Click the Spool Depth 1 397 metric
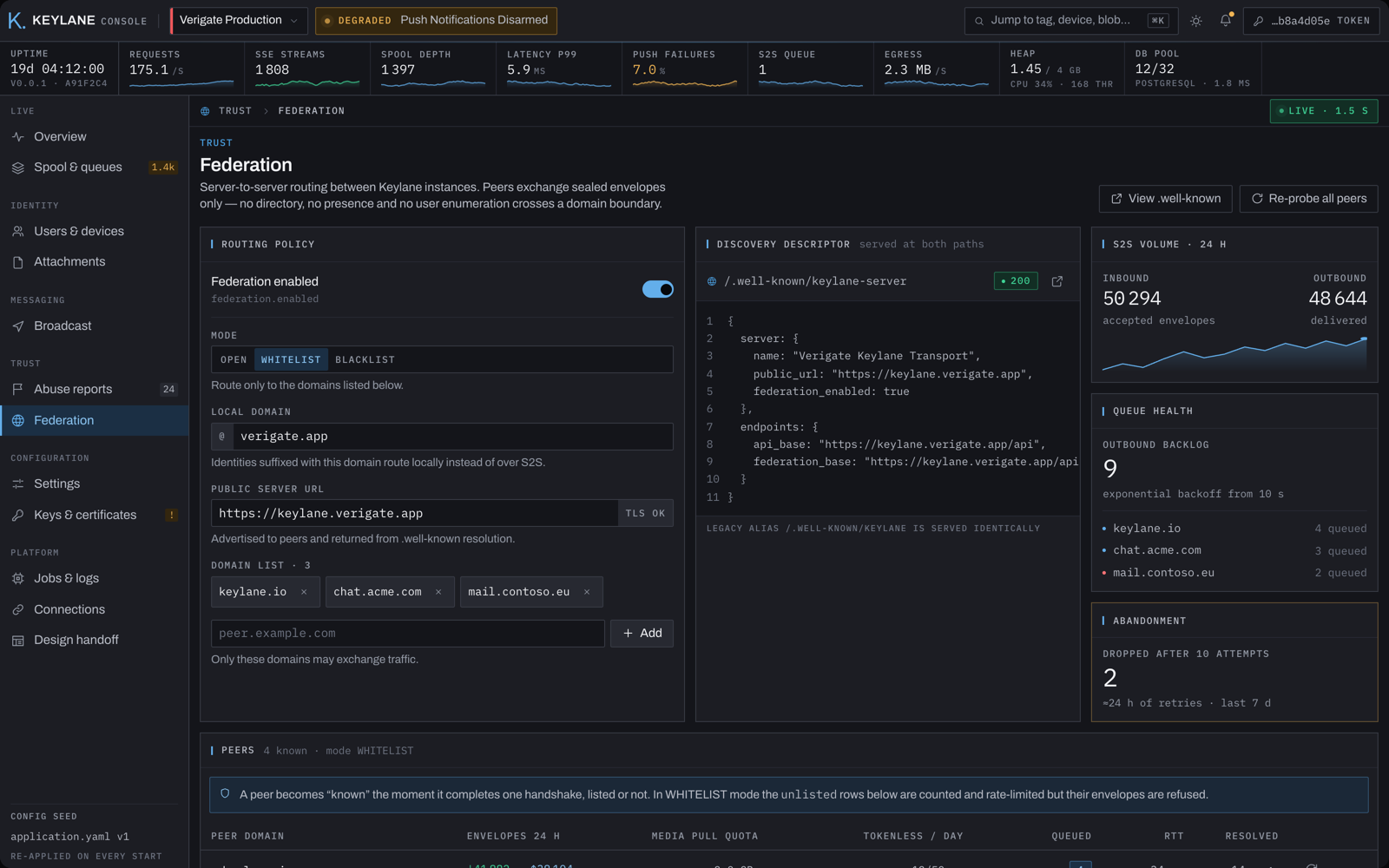The image size is (1389, 868). pos(433,69)
